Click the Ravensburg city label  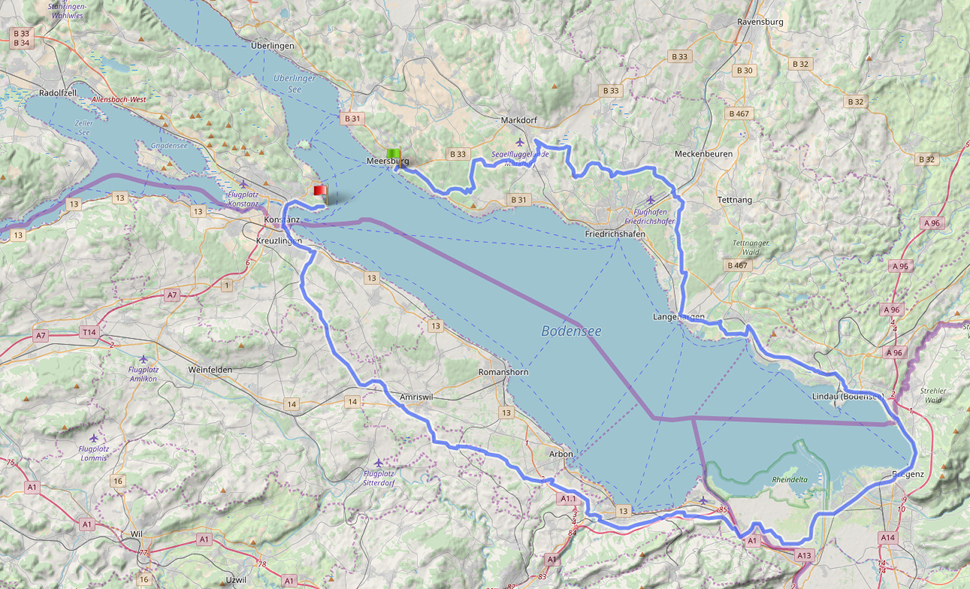click(x=760, y=22)
